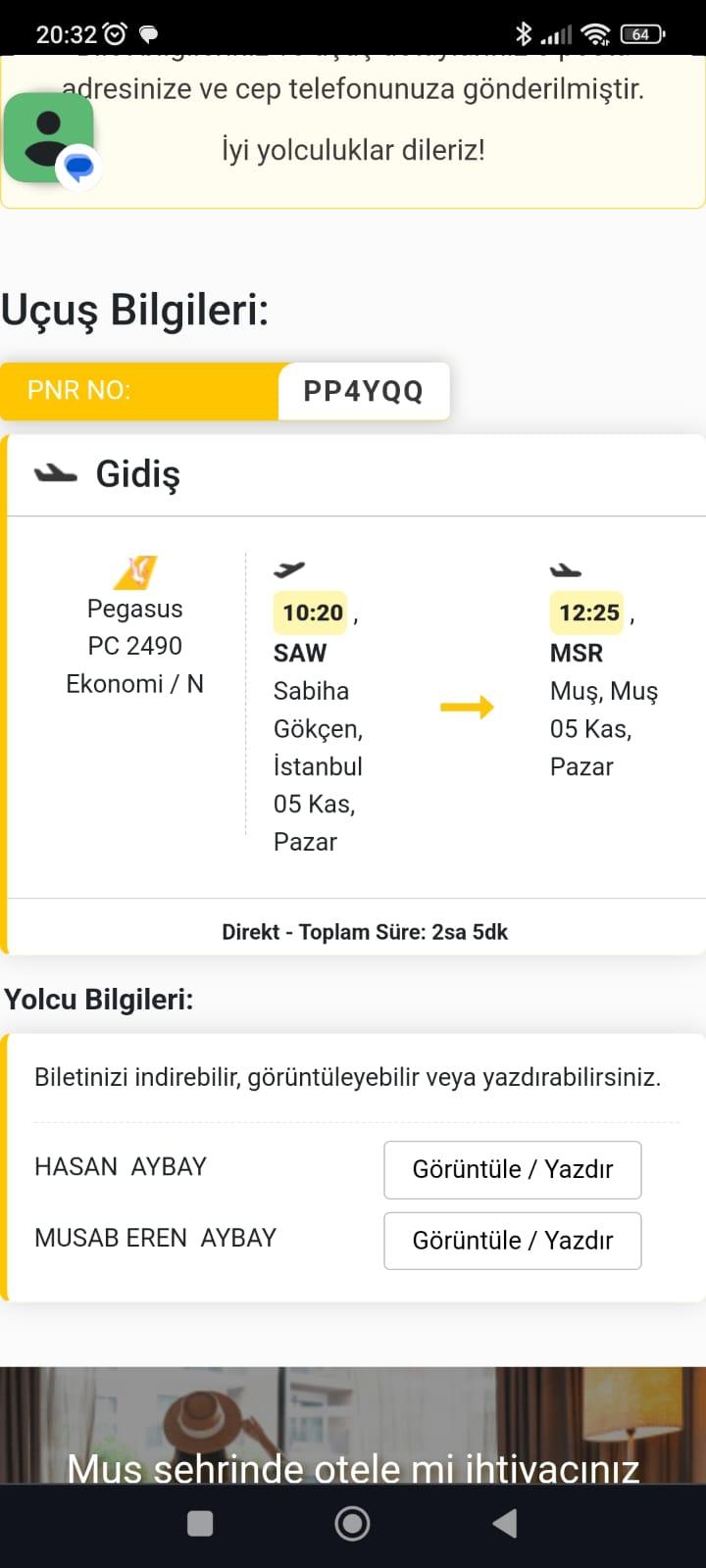Viewport: 706px width, 1568px height.
Task: Tap the passenger name HASAN AYBAY
Action: click(121, 1166)
